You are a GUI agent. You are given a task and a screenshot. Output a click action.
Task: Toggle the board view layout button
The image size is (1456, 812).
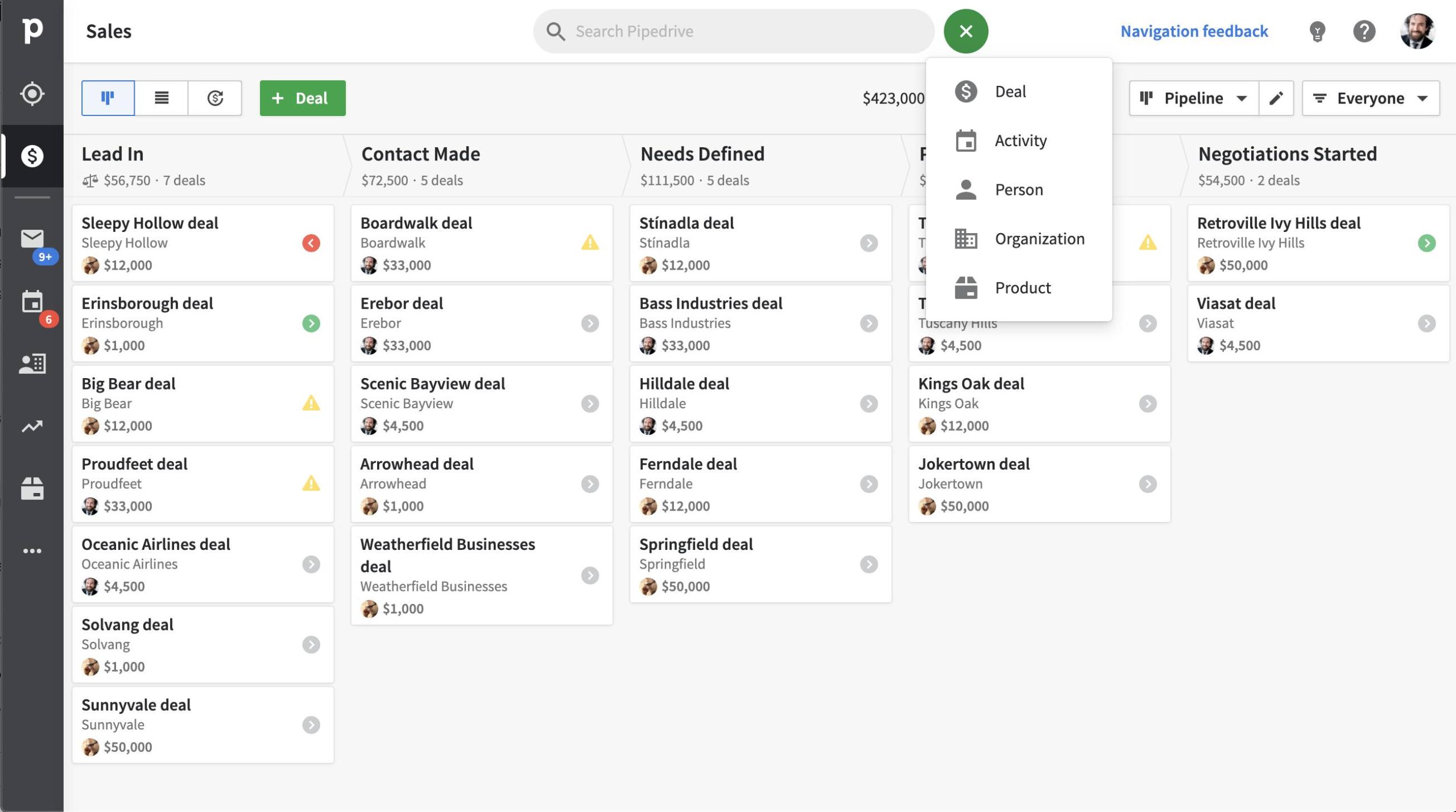(x=108, y=97)
